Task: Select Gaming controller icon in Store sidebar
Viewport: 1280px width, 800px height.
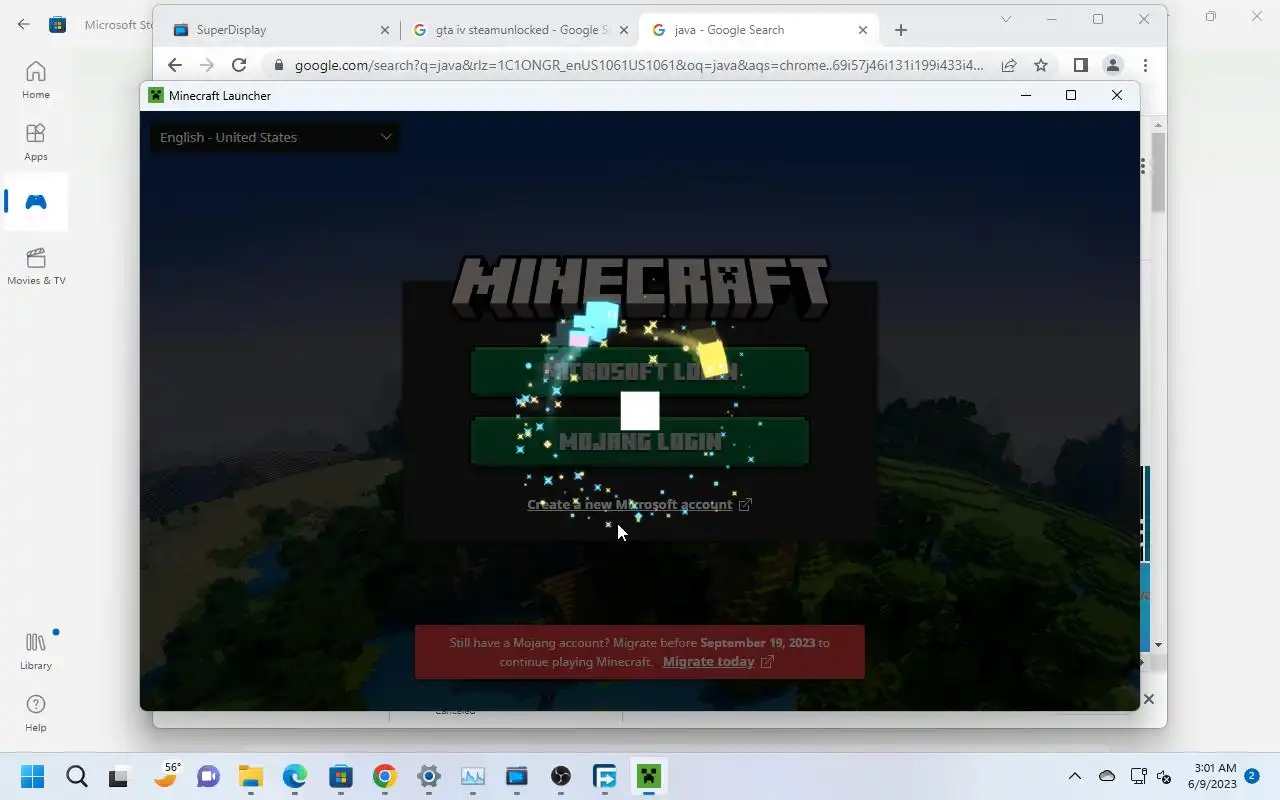Action: pyautogui.click(x=36, y=202)
